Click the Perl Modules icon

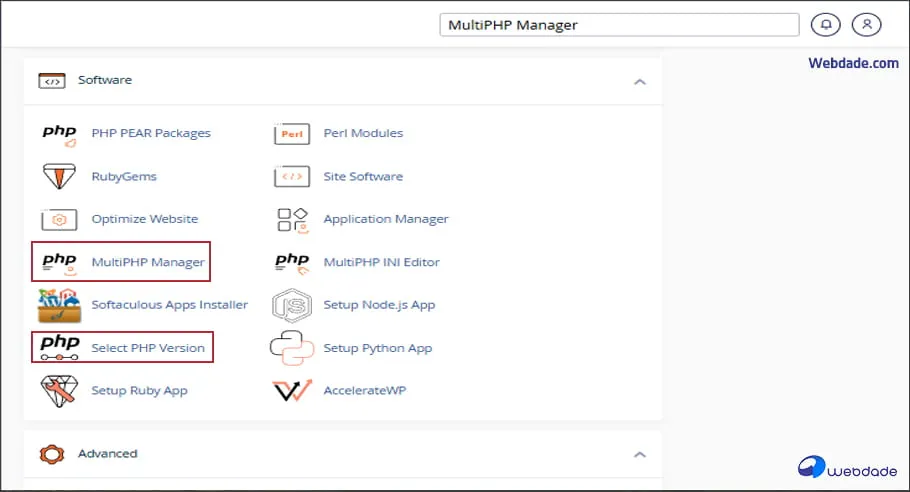pos(291,134)
